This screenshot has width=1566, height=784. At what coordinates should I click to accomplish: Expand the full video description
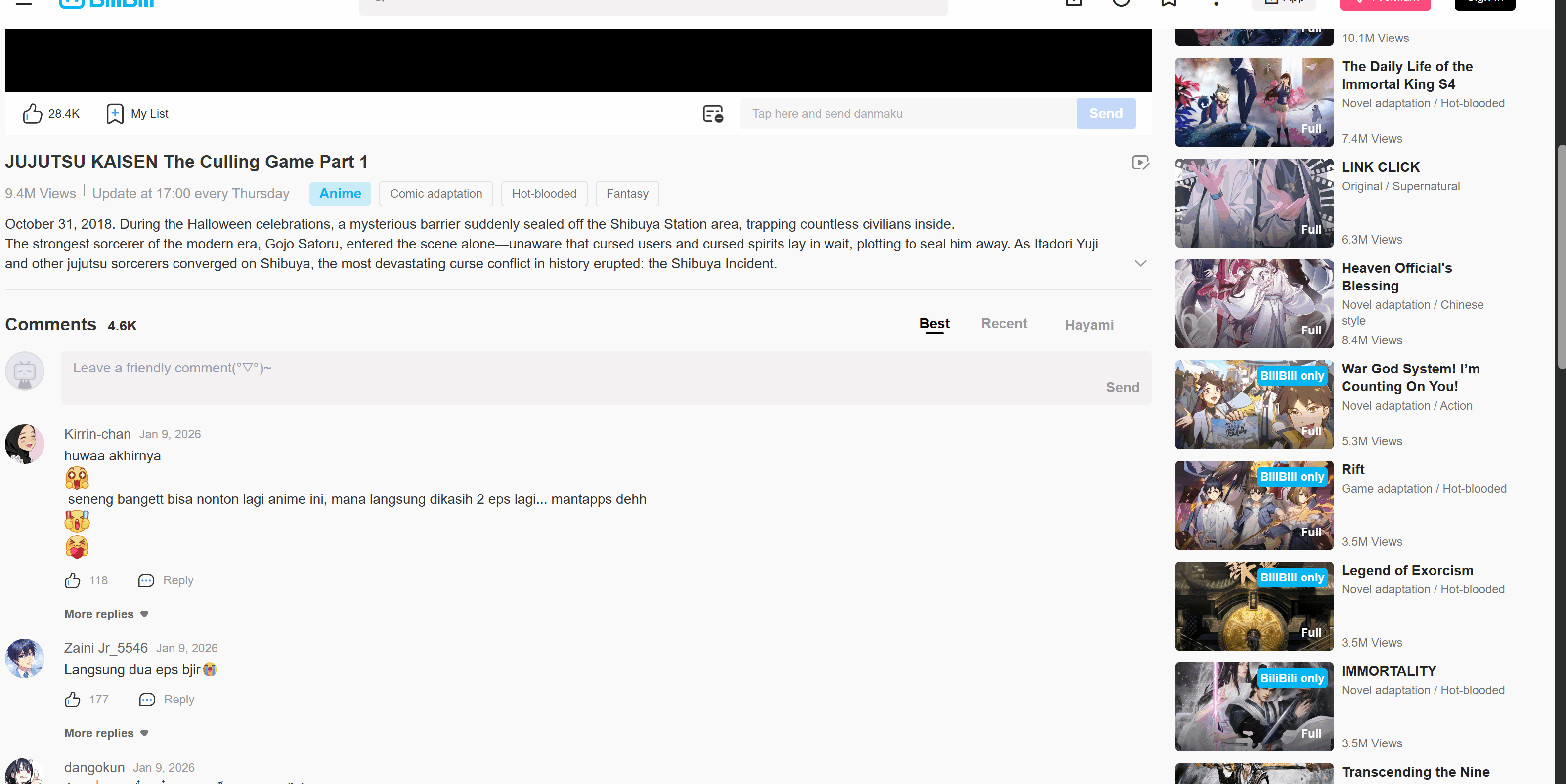1140,263
